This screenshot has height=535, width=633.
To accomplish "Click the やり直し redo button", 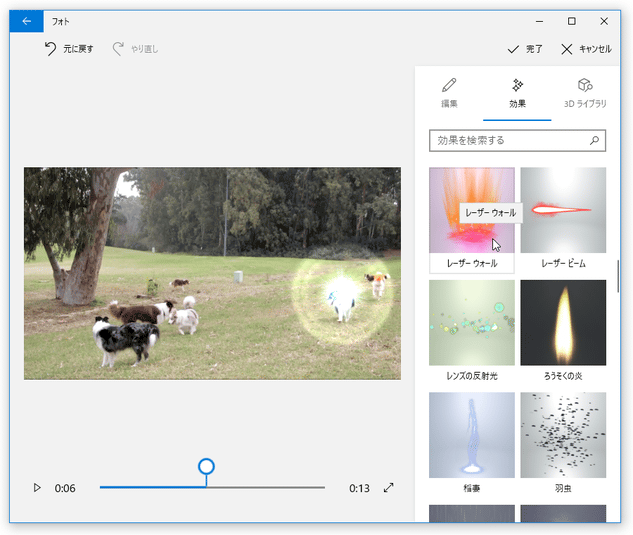I will [135, 48].
